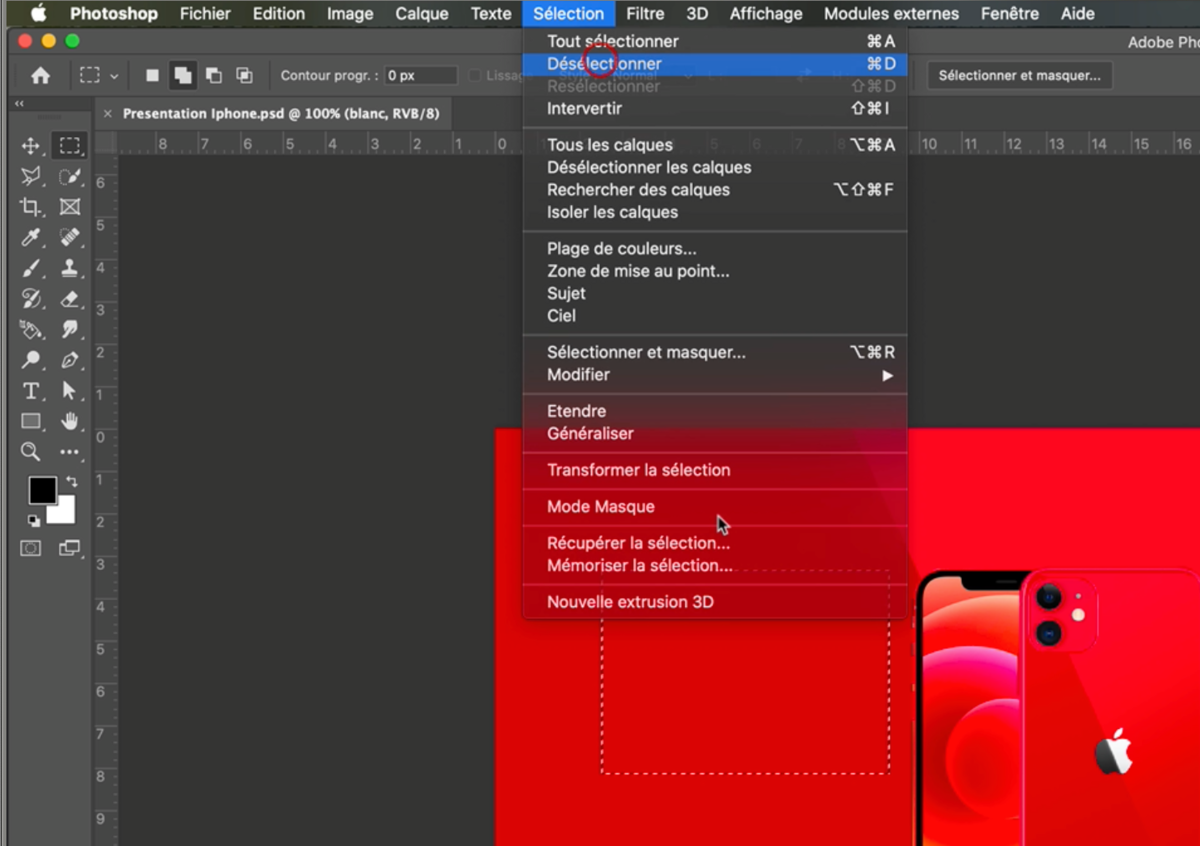1200x846 pixels.
Task: Choose Tous les calques entry
Action: [715, 145]
